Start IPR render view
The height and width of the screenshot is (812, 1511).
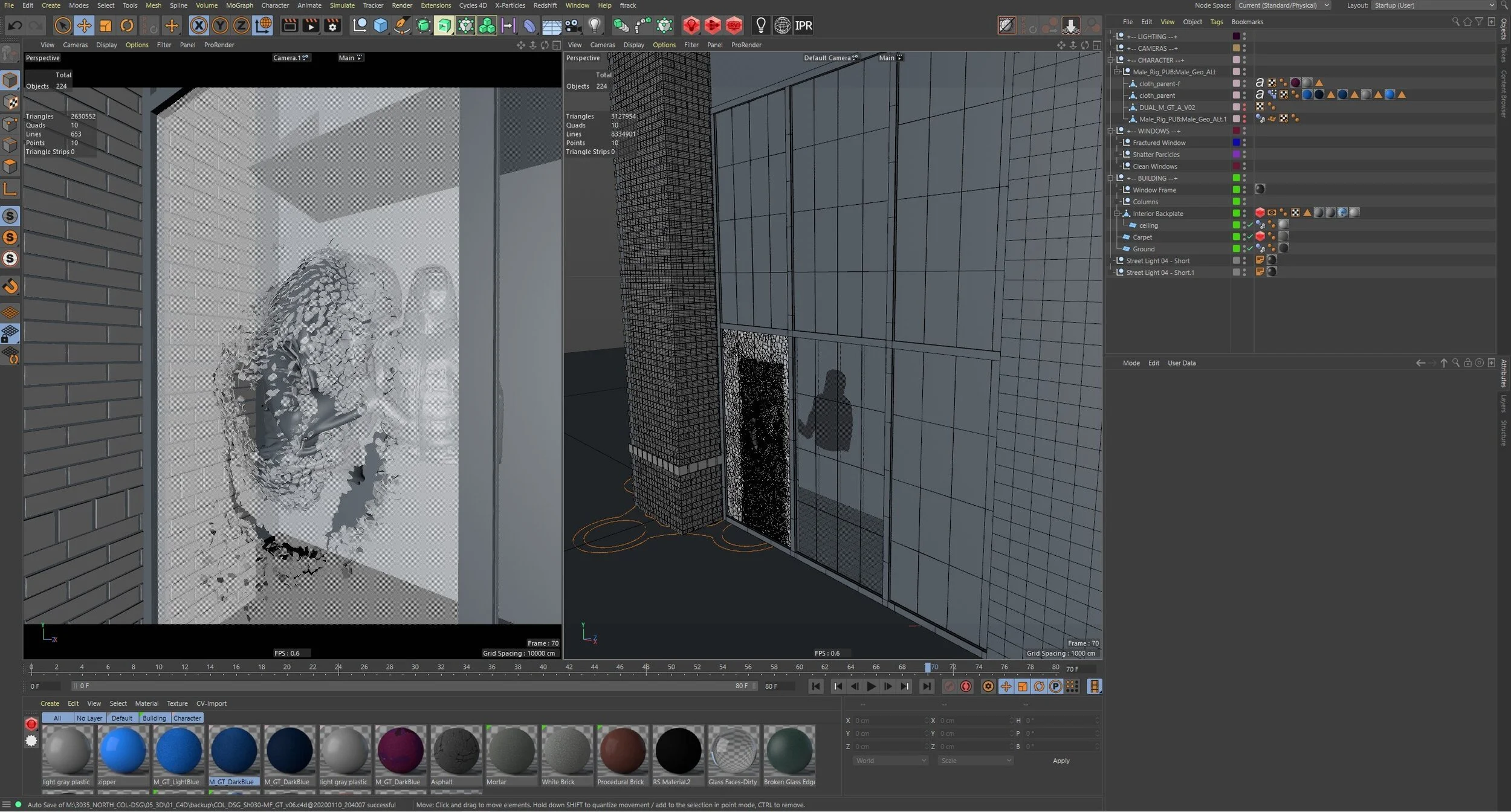pos(803,25)
